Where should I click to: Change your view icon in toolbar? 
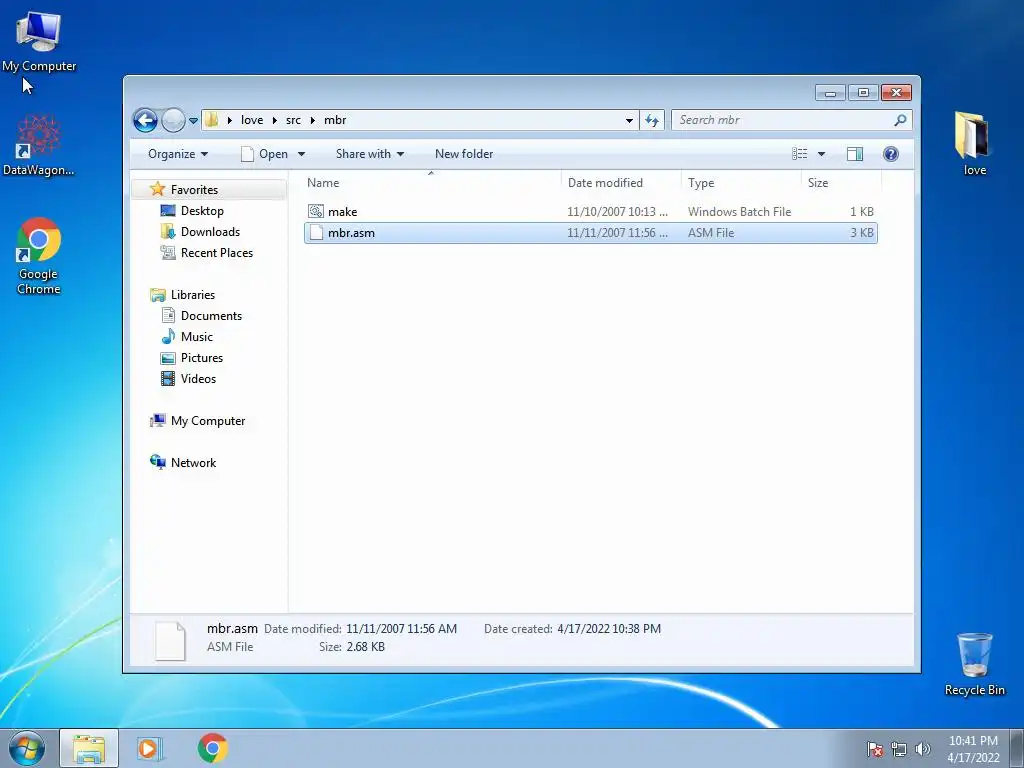point(799,153)
